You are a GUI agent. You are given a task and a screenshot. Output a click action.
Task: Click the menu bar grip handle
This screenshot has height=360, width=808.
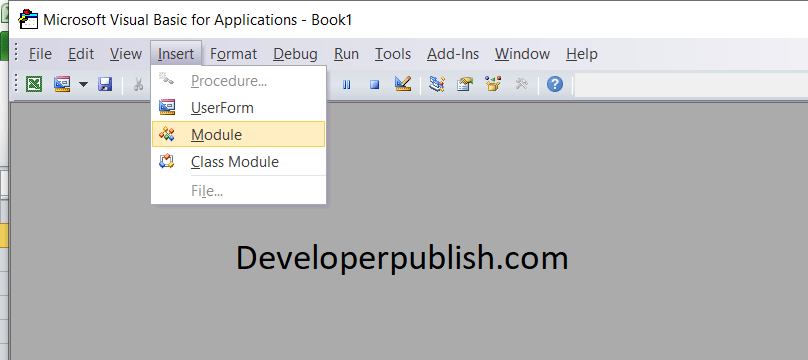[16, 53]
